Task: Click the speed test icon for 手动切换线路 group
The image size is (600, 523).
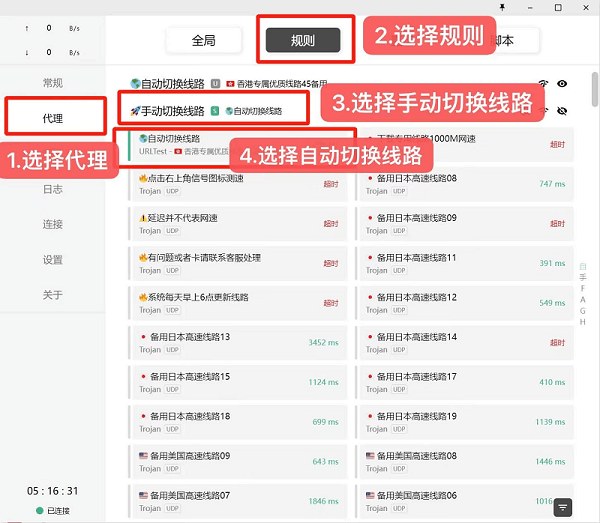Action: (544, 111)
